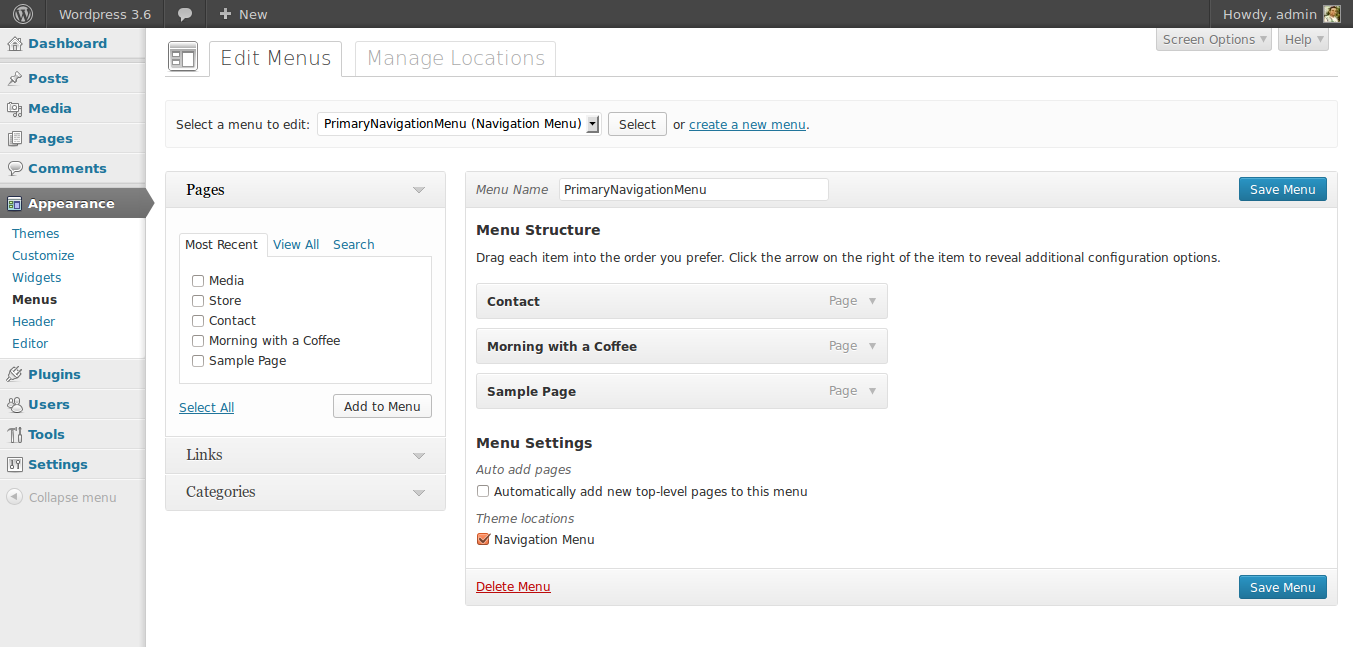1353x647 pixels.
Task: Open the Menus submenu item
Action: click(34, 299)
